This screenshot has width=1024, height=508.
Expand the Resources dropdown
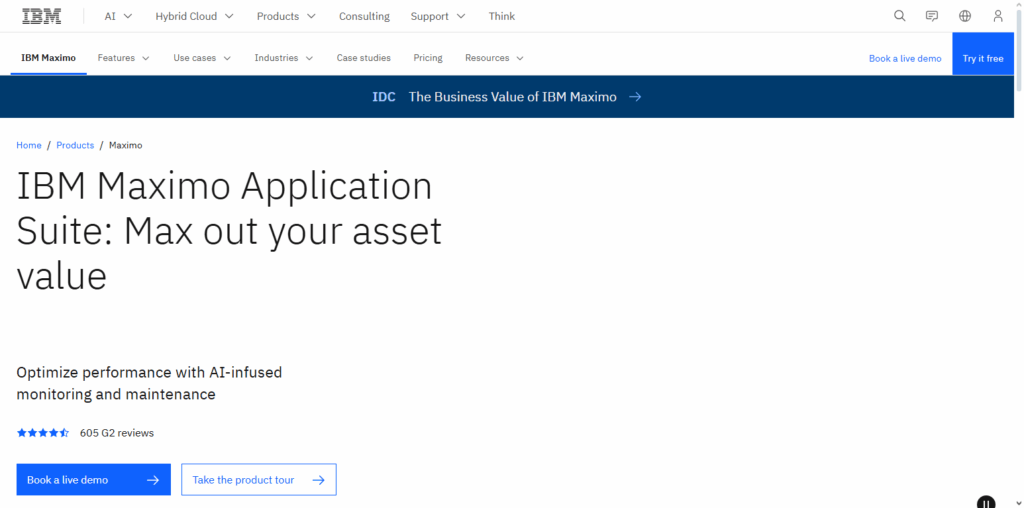[x=494, y=58]
